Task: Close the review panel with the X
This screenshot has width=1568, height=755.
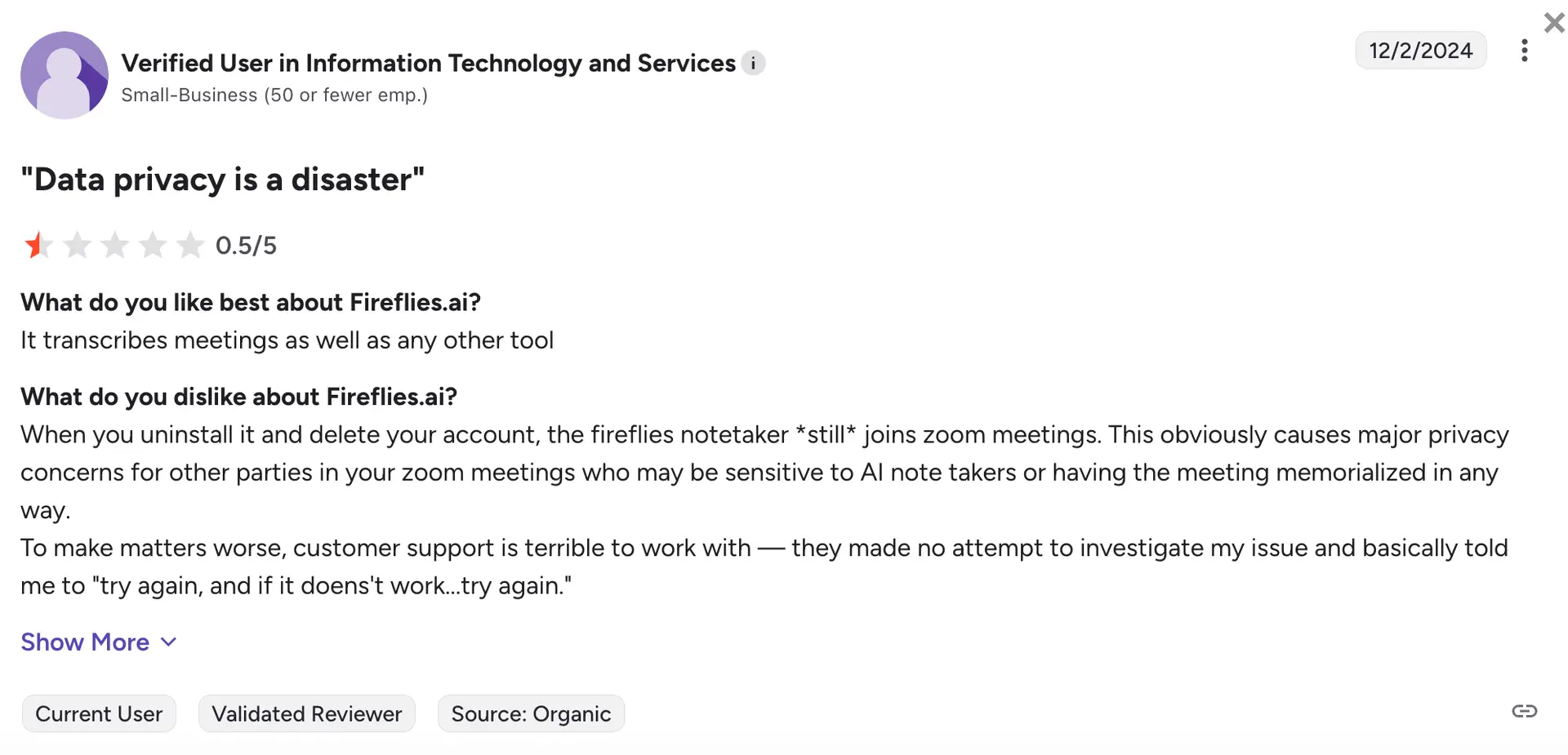Action: (1554, 23)
